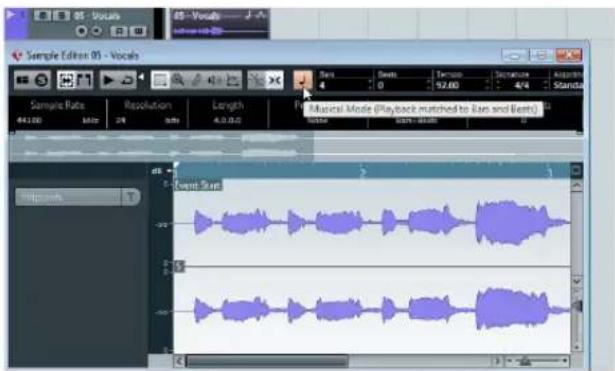This screenshot has height=371, width=615.
Task: Click the horizontal zoom slider handle
Action: coord(525,361)
